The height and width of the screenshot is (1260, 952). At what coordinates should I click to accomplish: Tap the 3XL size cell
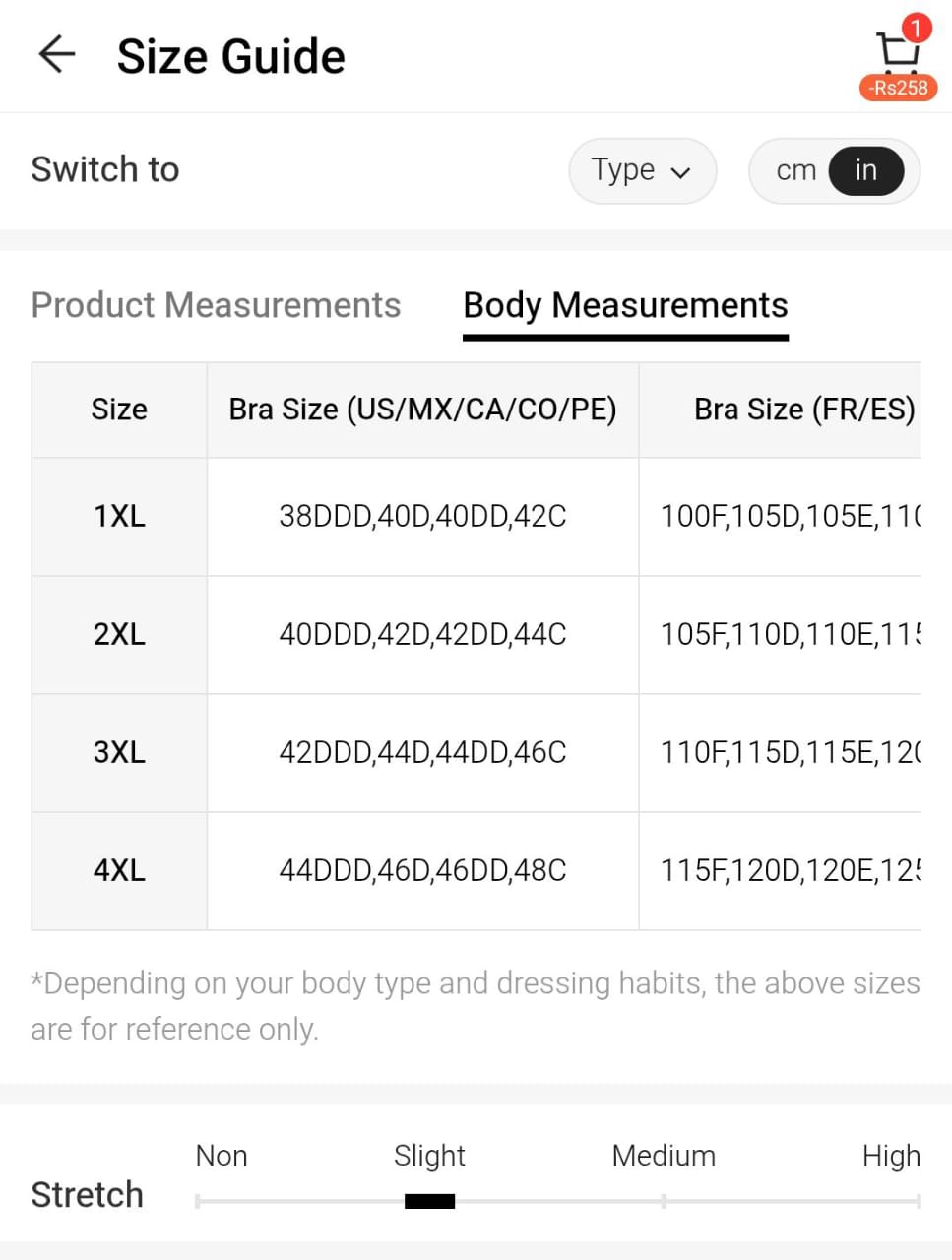tap(119, 752)
